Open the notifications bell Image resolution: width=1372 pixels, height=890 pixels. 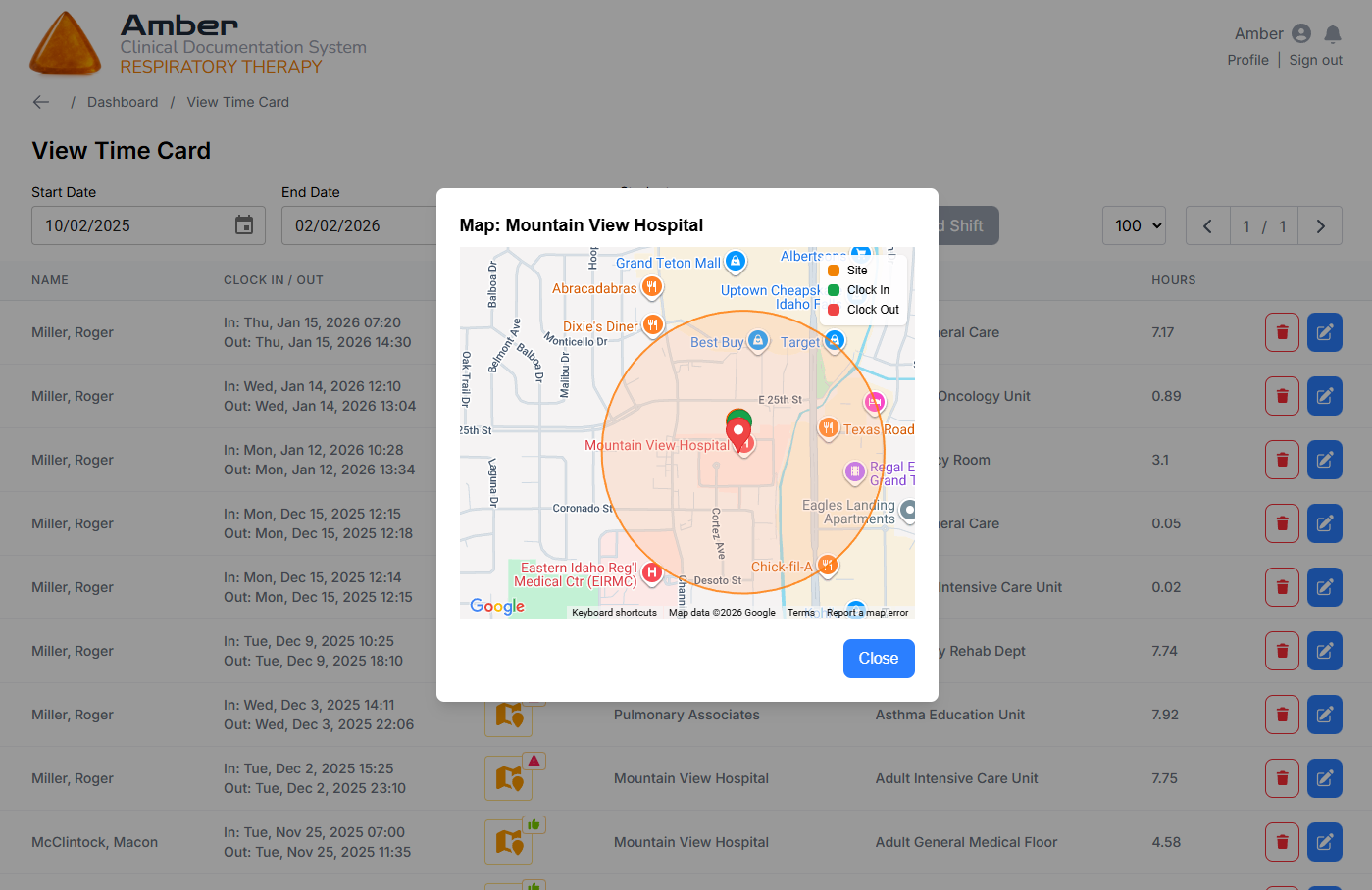point(1332,34)
